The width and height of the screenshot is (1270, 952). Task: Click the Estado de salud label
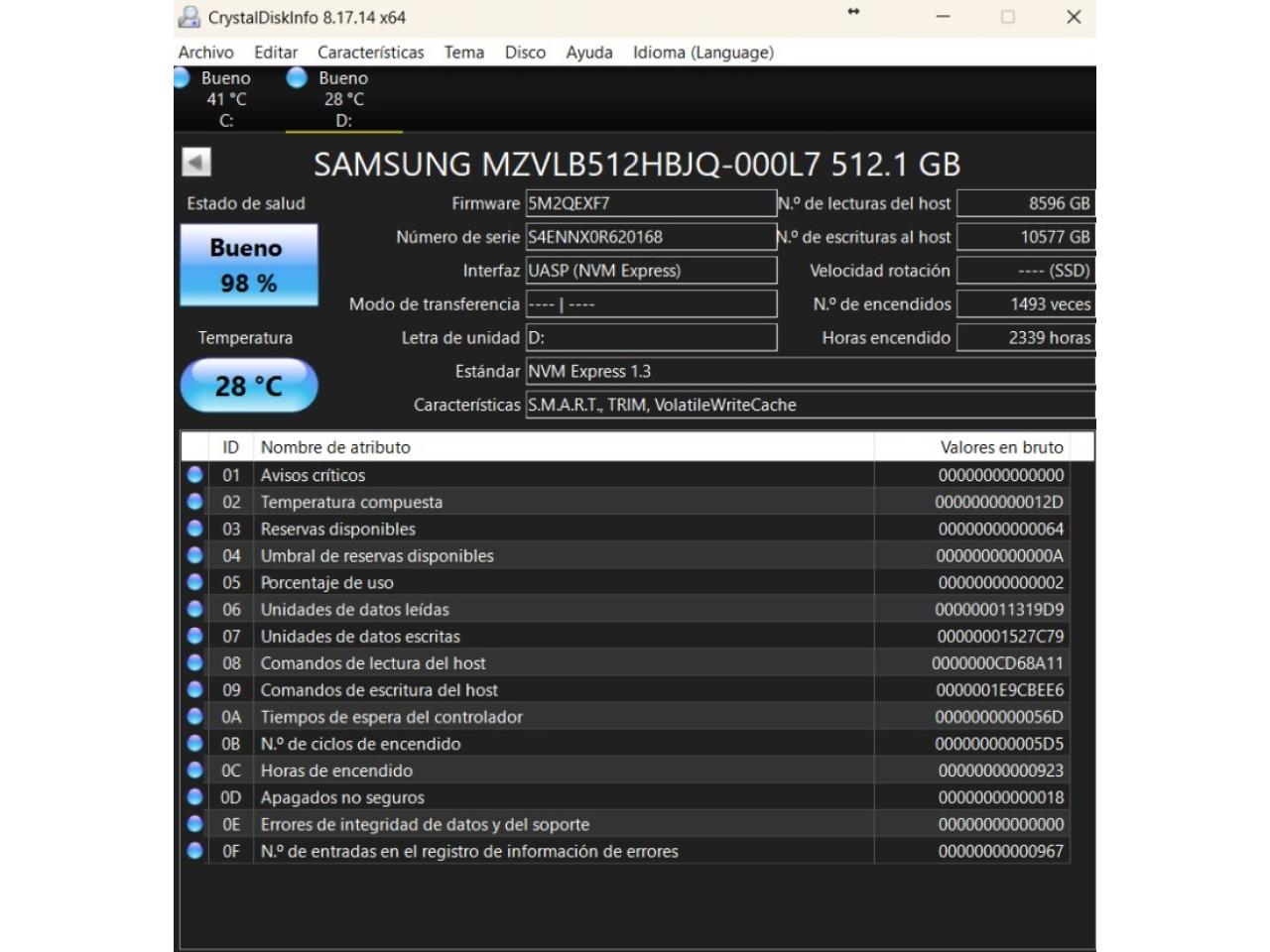click(246, 203)
